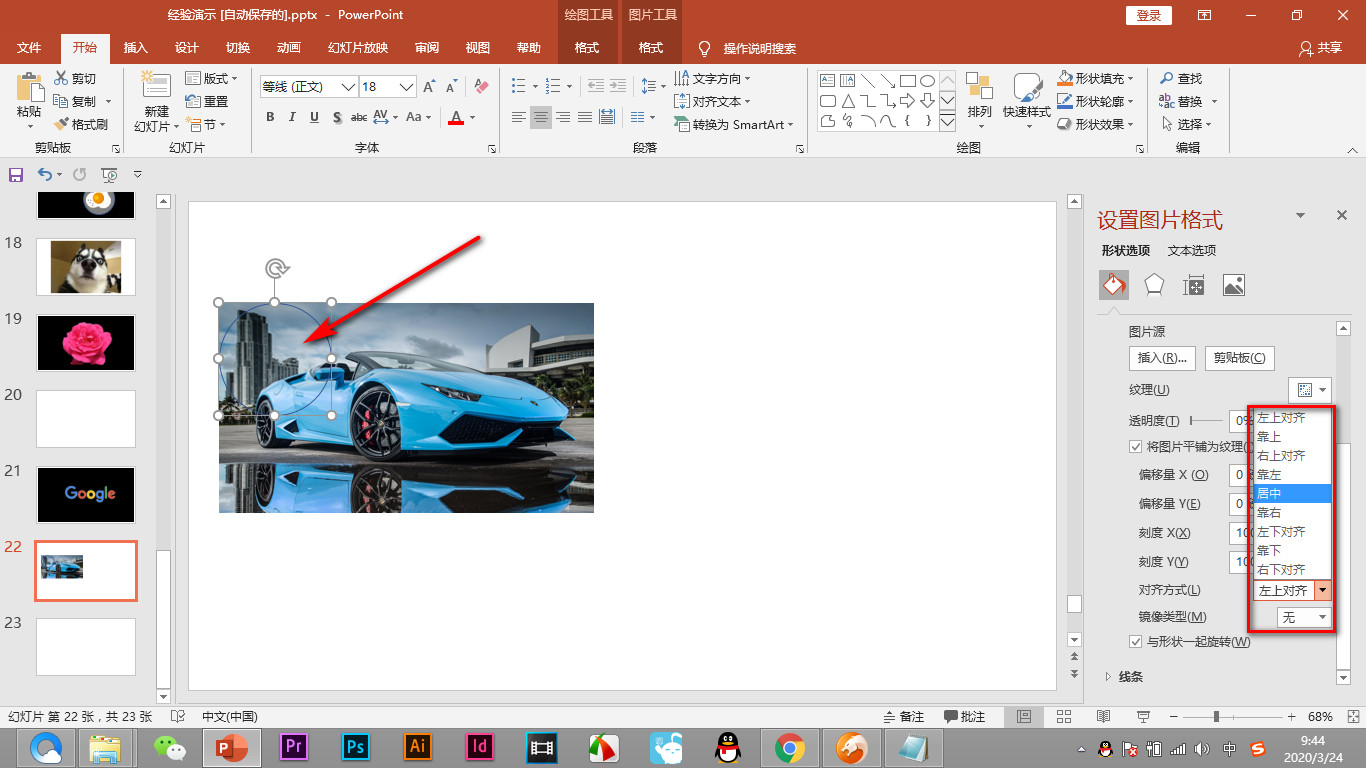Click the clear formatting eraser icon
Image resolution: width=1366 pixels, height=768 pixels.
[x=481, y=87]
